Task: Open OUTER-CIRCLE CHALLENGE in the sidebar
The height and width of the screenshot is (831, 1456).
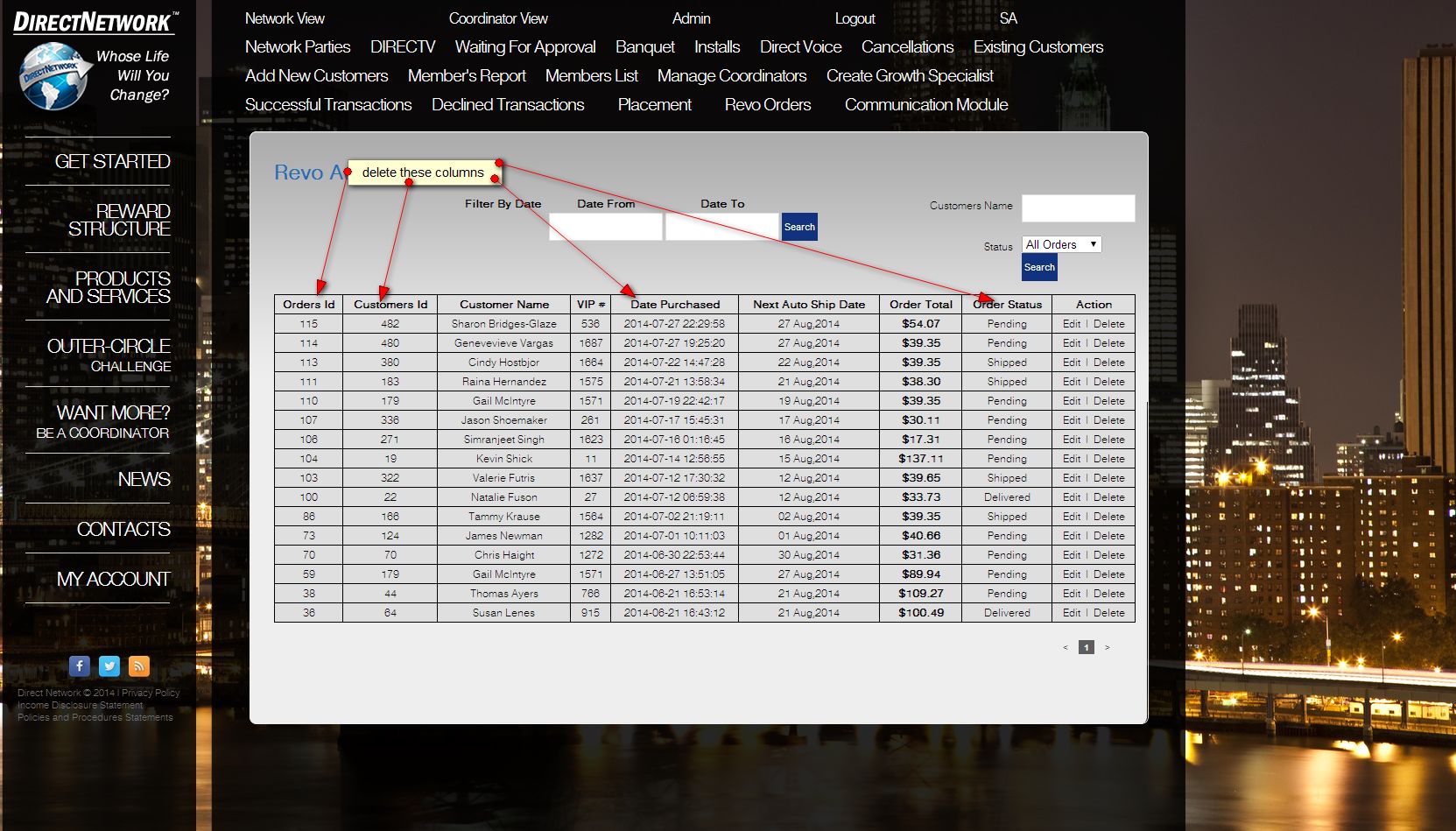Action: (x=109, y=355)
